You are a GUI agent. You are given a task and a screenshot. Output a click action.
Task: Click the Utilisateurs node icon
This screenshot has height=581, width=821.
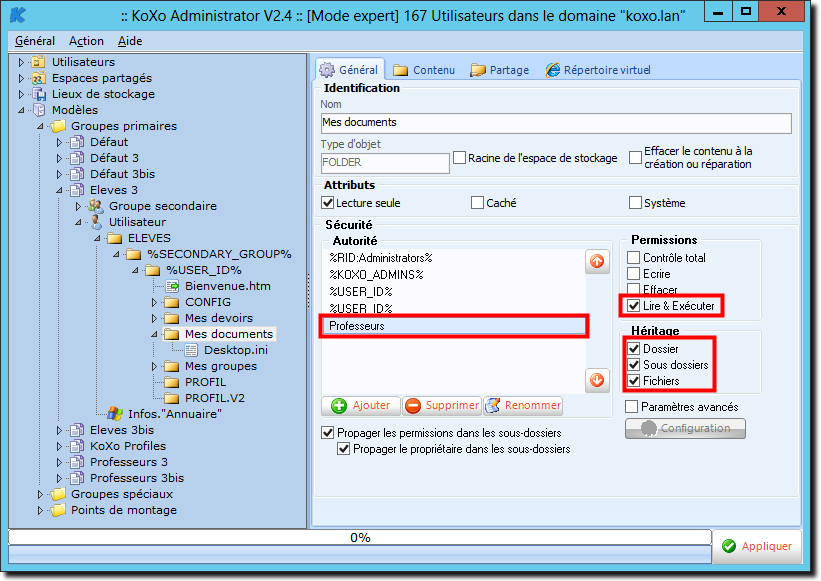pyautogui.click(x=38, y=62)
